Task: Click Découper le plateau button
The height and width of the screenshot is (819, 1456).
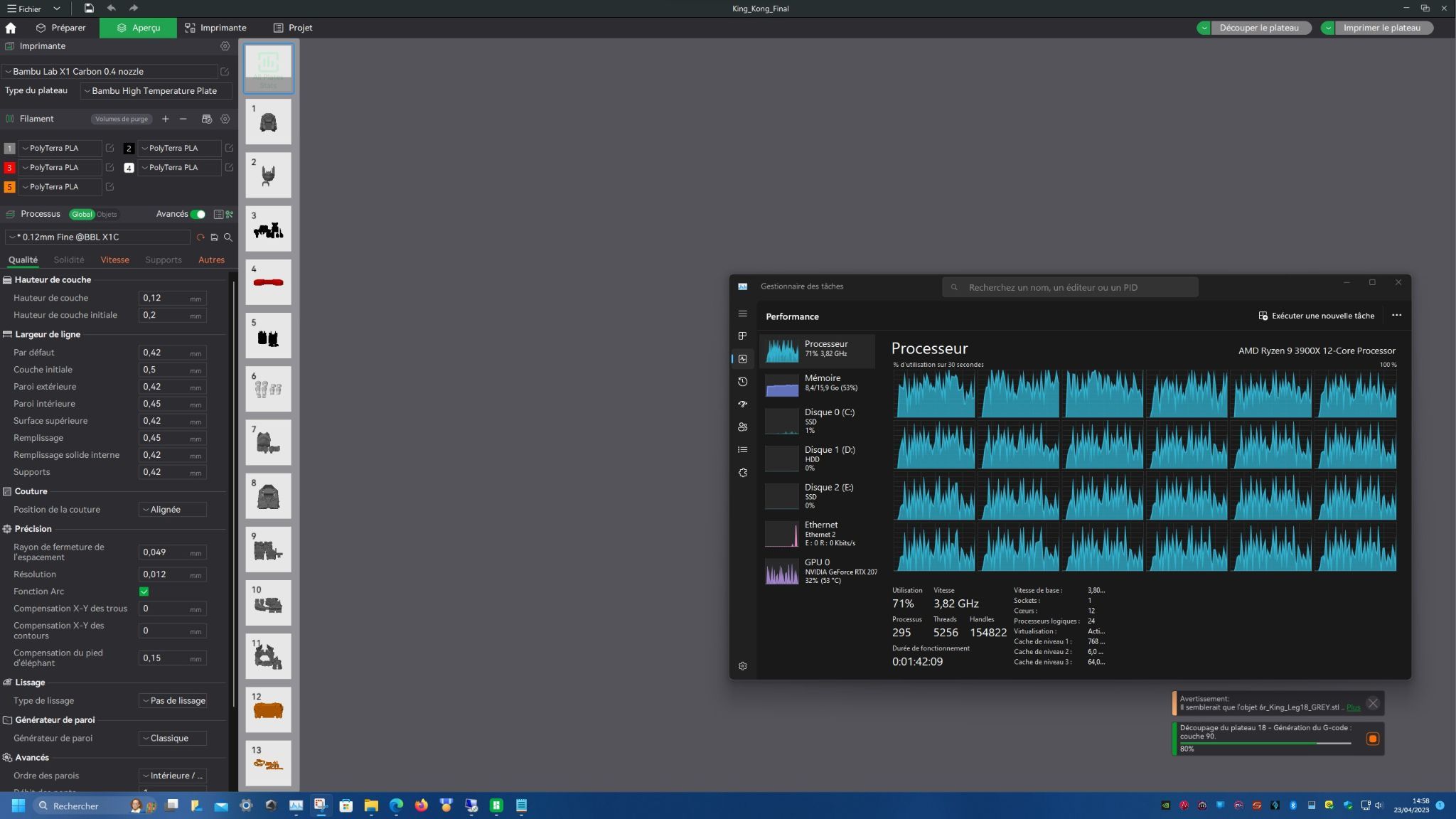Action: [1262, 28]
